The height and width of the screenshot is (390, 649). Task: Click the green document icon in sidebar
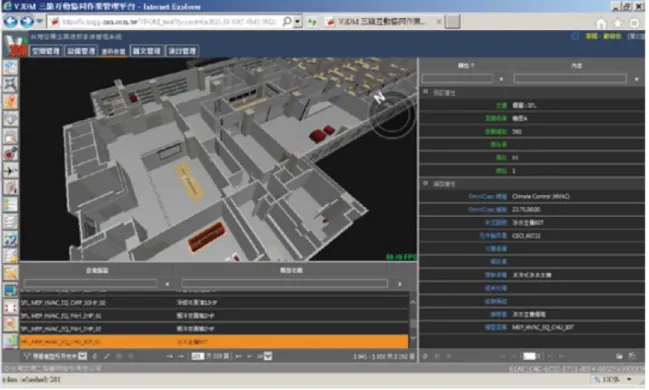point(10,342)
